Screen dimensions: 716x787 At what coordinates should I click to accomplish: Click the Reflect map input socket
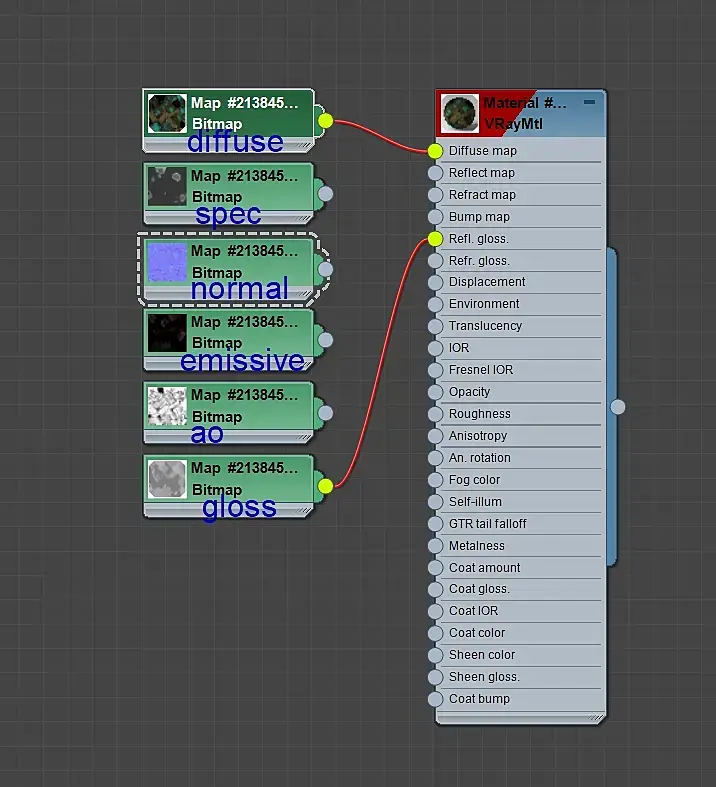(x=436, y=173)
